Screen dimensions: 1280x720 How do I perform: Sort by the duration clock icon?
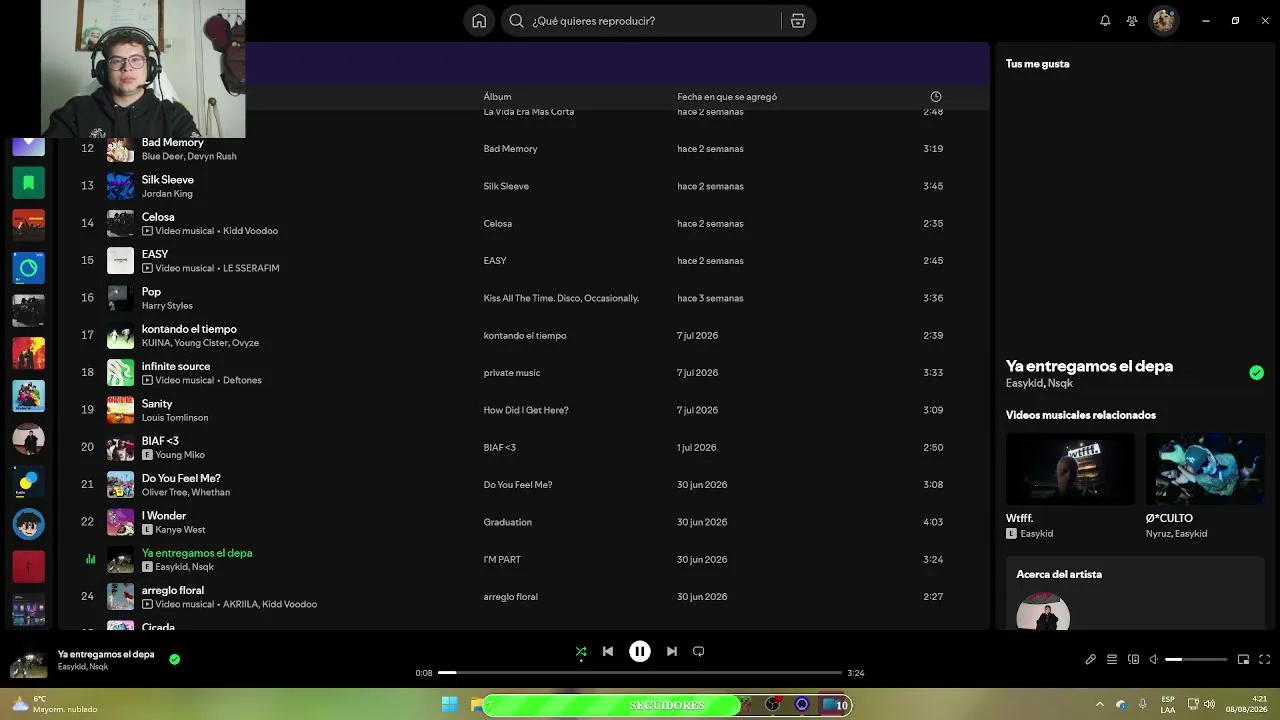(936, 97)
